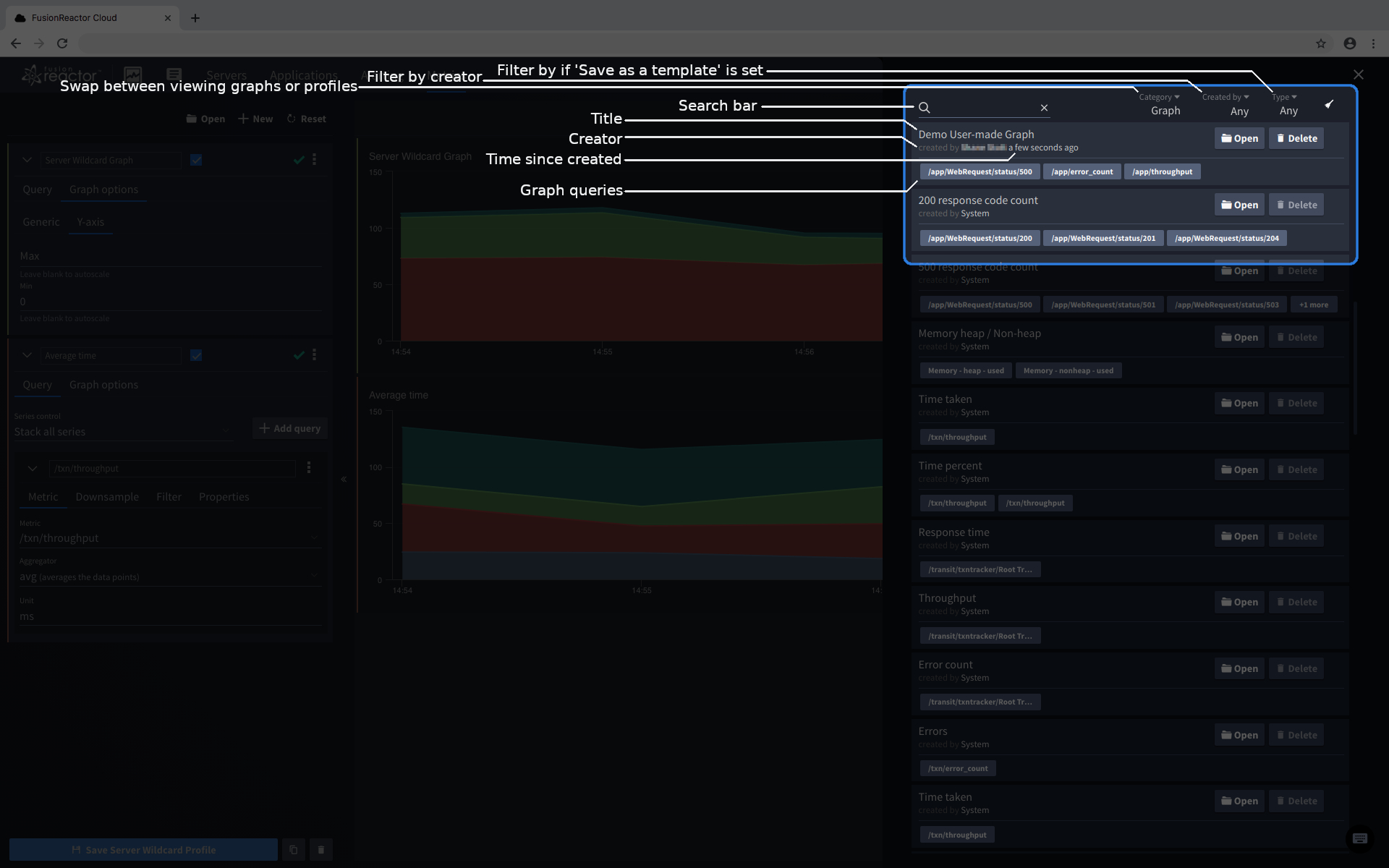Open the Response time graph
This screenshot has height=868, width=1389.
1239,536
